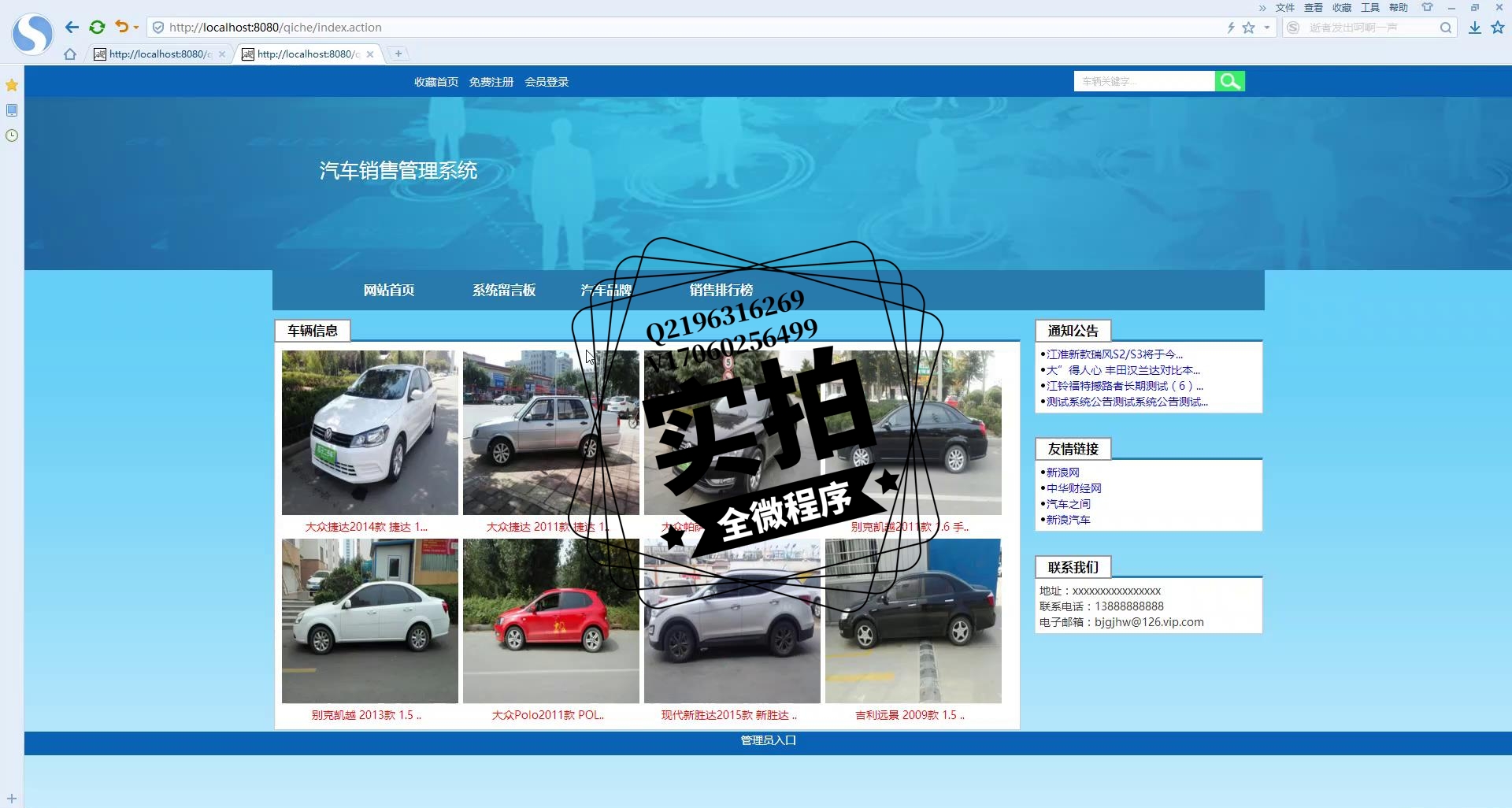Open the downloads icon
This screenshot has height=808, width=1512.
[1475, 28]
